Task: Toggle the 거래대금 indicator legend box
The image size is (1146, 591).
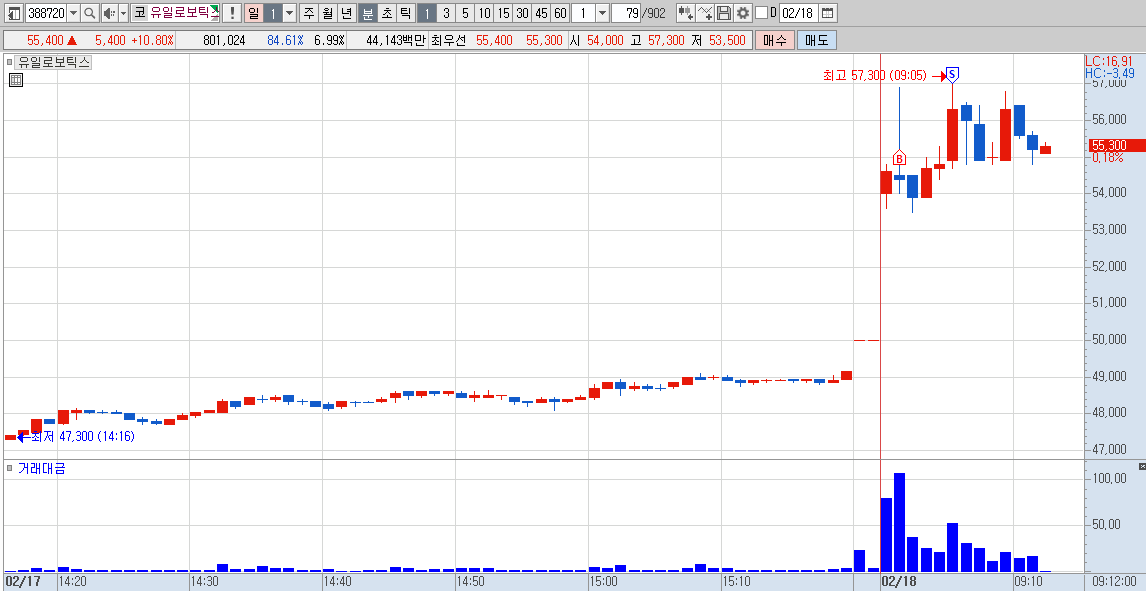Action: pos(10,468)
